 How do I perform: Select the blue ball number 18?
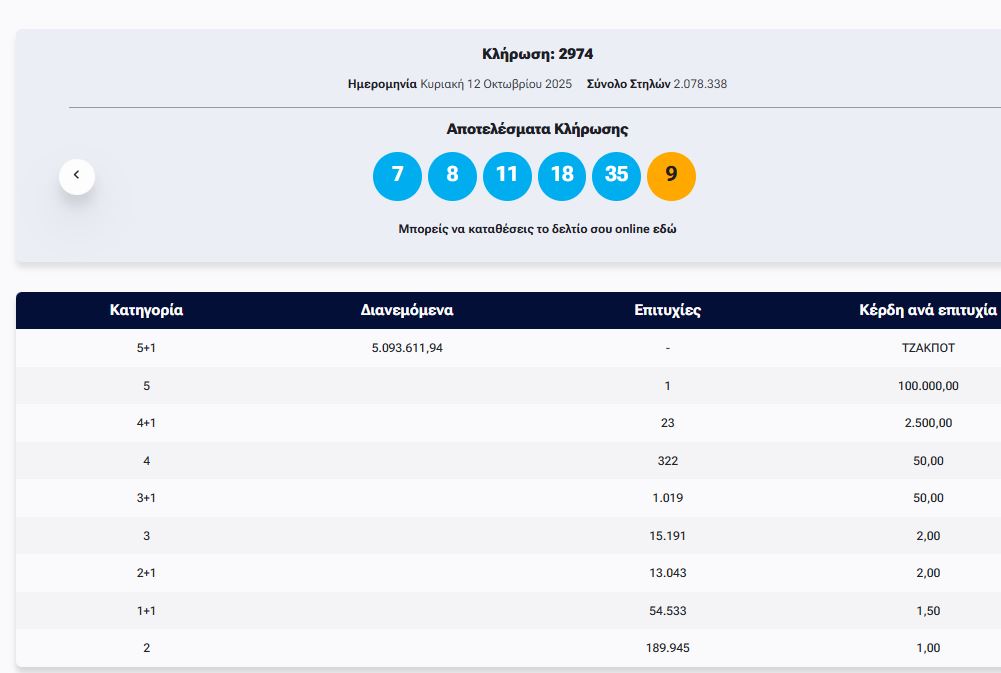[x=562, y=176]
